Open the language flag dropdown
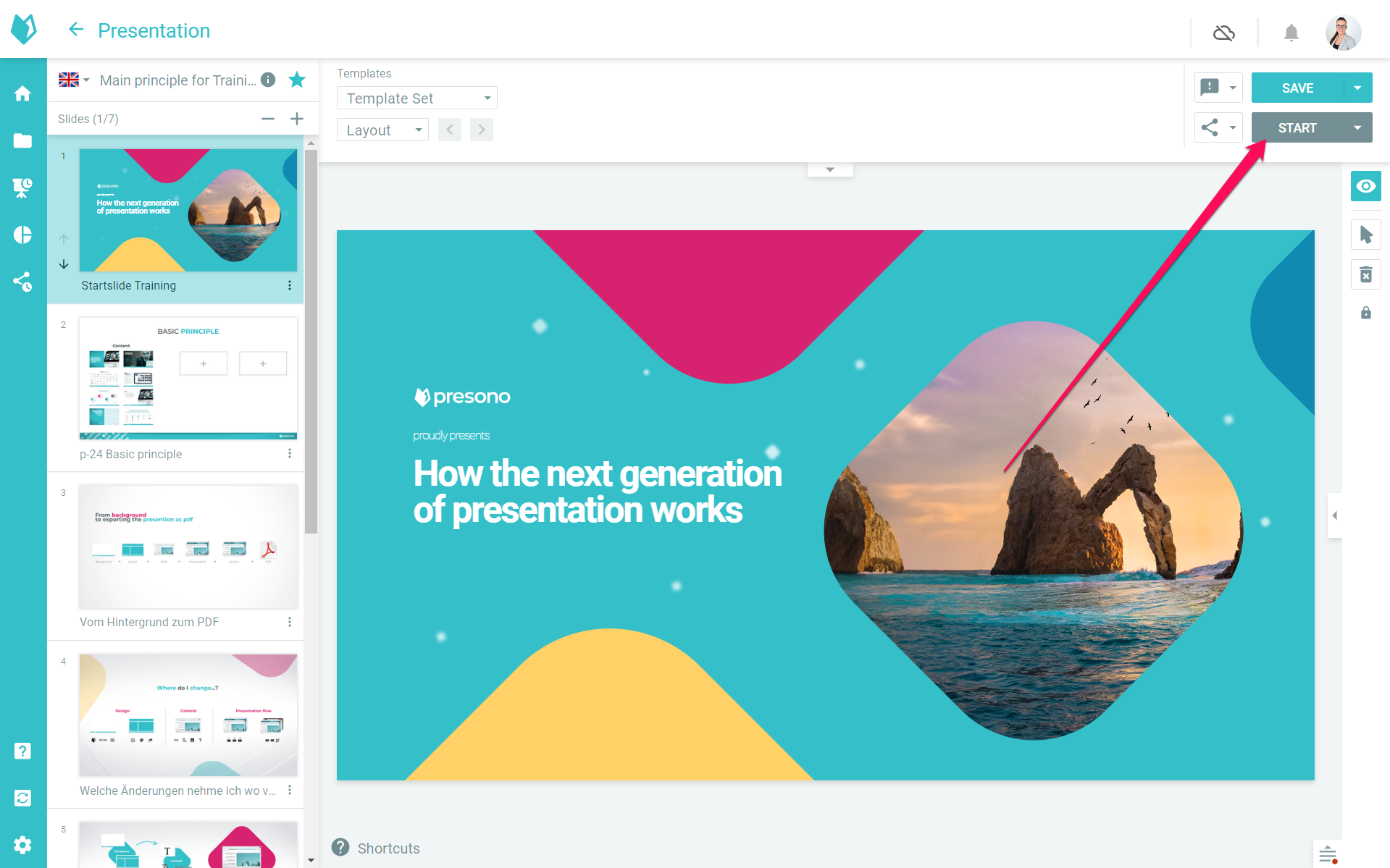 click(74, 80)
